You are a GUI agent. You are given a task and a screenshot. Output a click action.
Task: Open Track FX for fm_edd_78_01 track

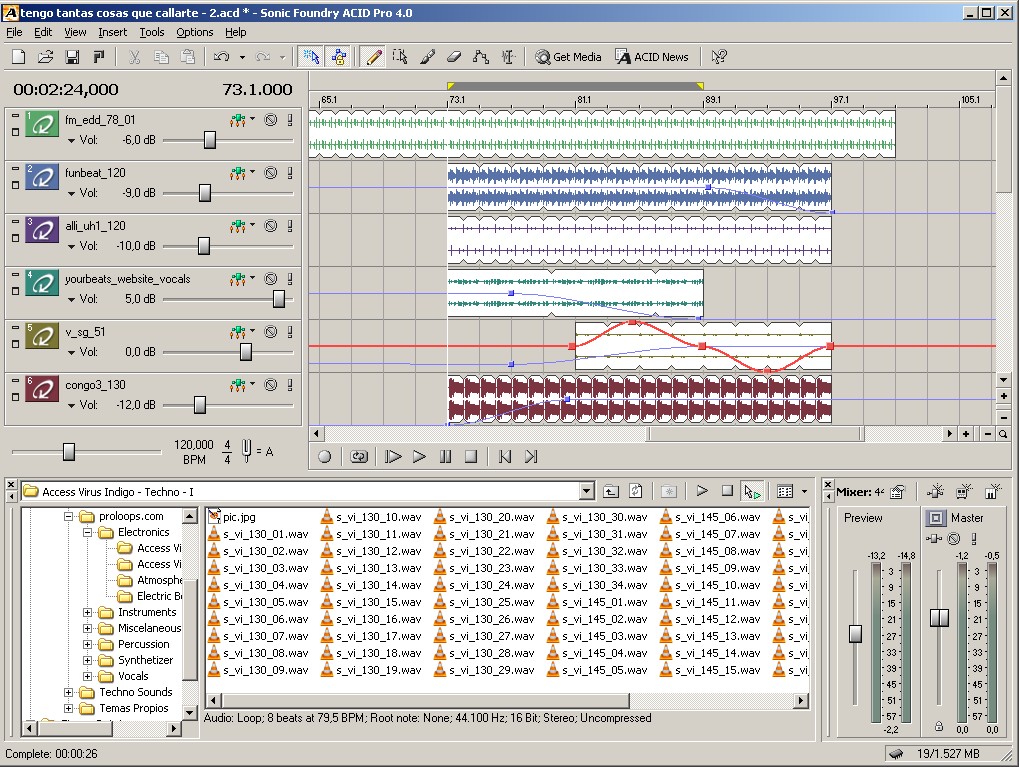238,120
